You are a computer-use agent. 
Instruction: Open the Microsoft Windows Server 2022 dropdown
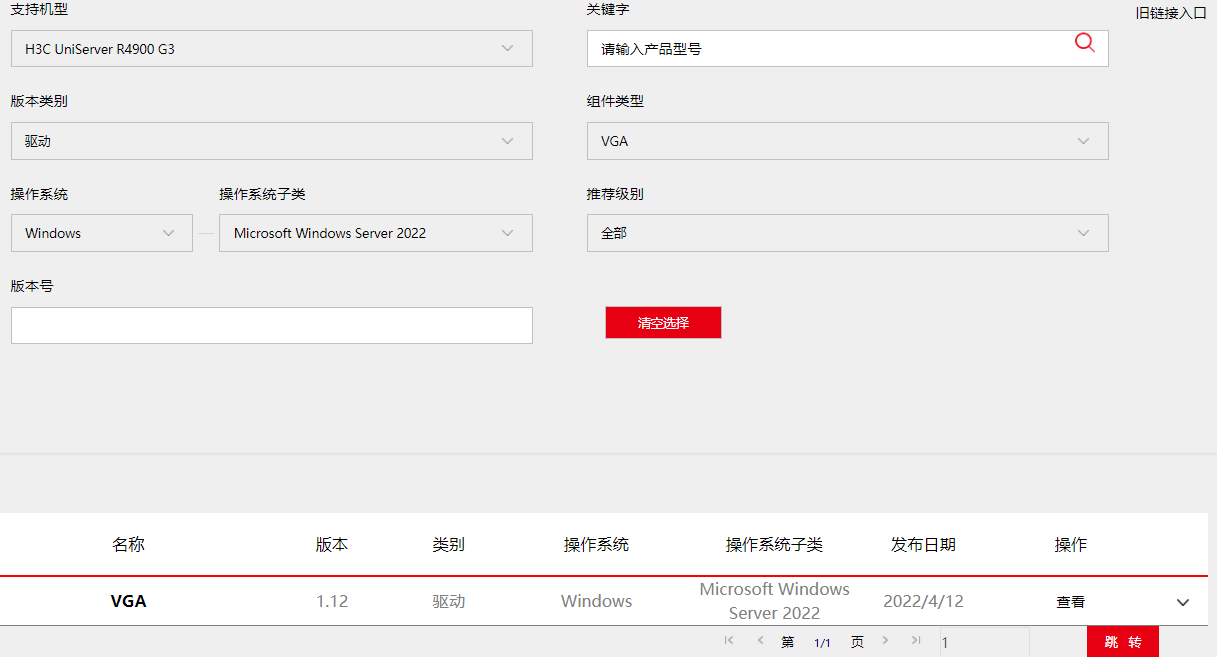pyautogui.click(x=376, y=233)
